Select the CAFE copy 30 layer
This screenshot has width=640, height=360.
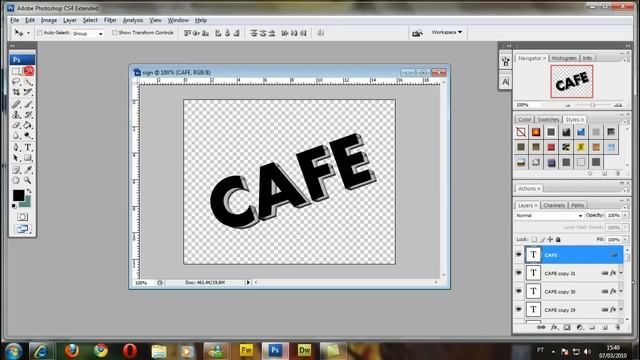point(573,291)
